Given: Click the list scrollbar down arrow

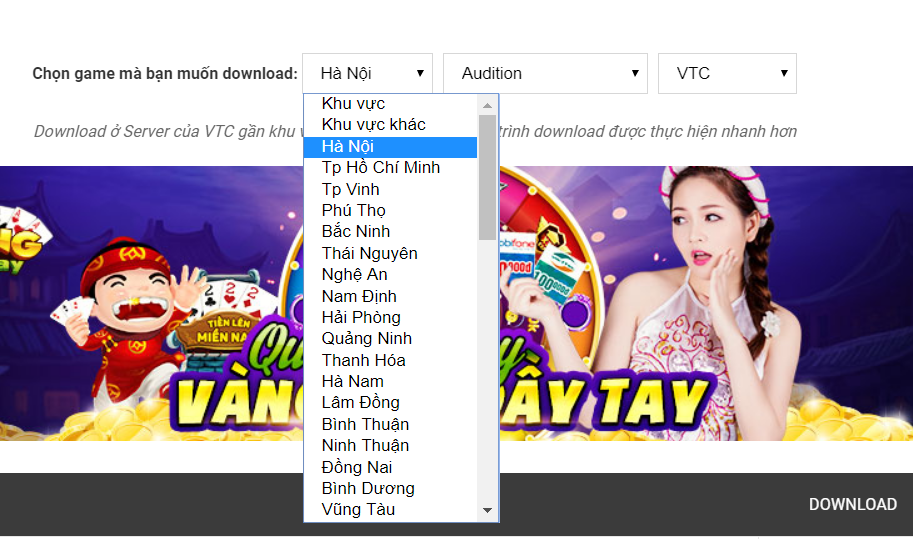Looking at the screenshot, I should click(x=487, y=510).
